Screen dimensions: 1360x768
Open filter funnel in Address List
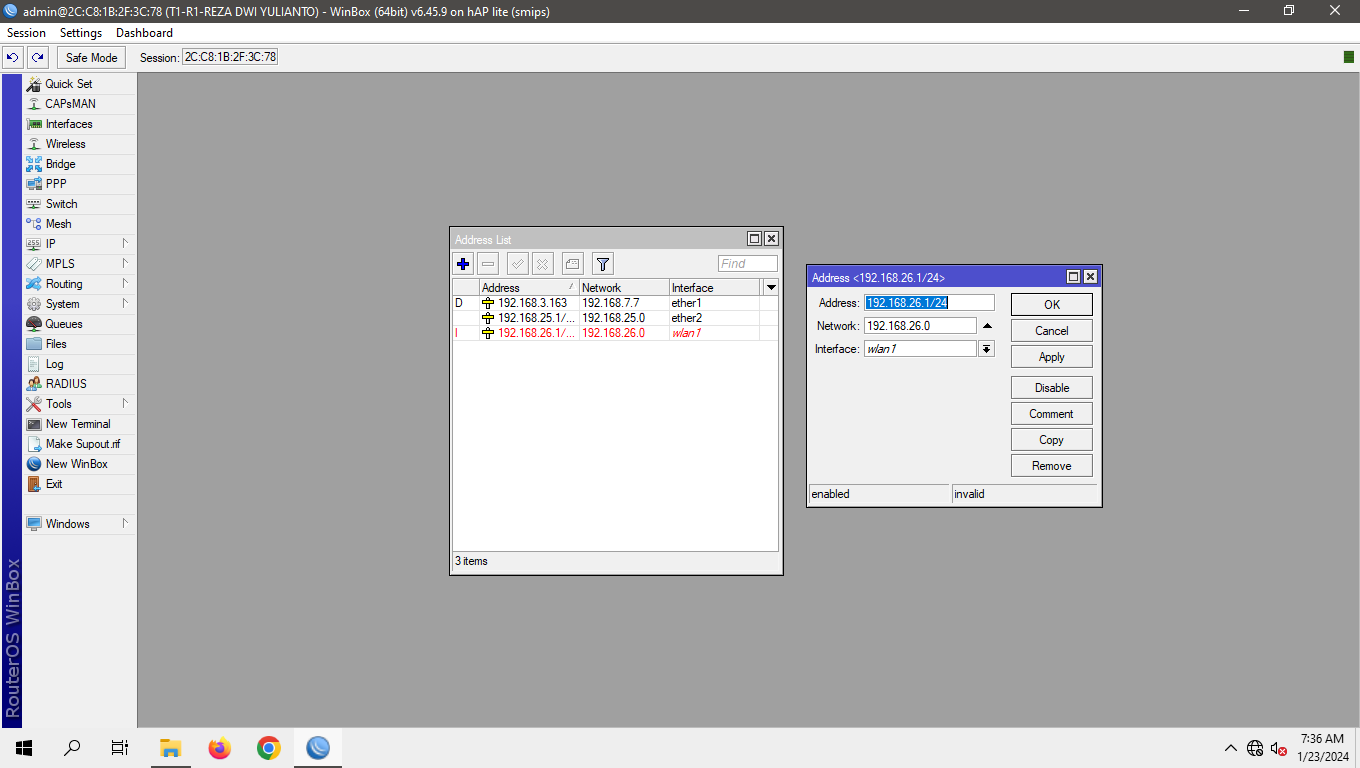pyautogui.click(x=603, y=264)
